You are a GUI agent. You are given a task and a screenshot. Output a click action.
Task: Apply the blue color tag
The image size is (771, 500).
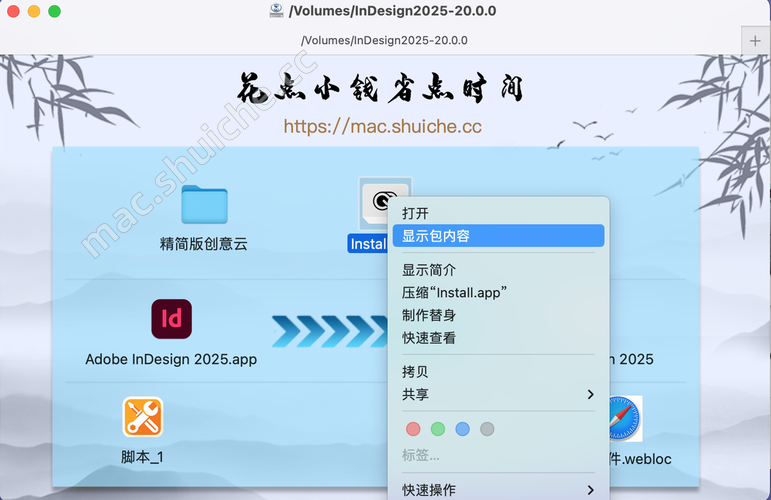point(462,429)
